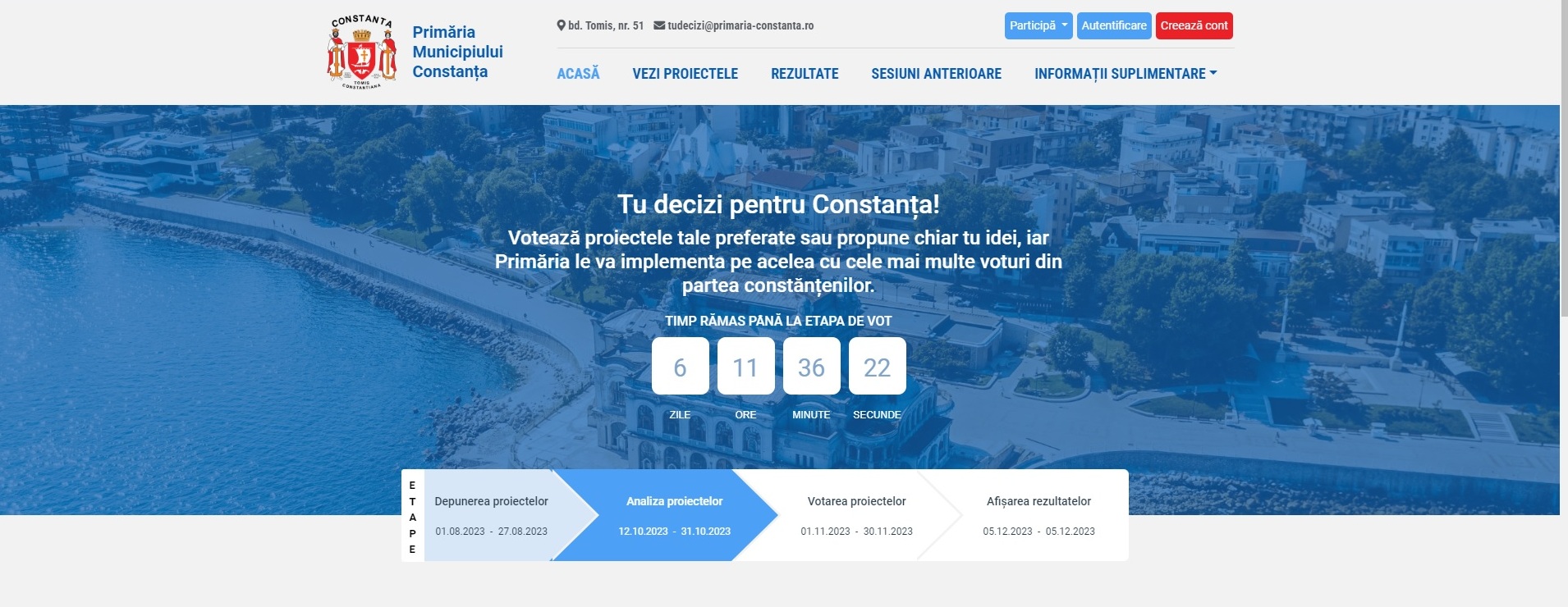Click the date range 01.11.2023 - 30.11.2023

[856, 532]
